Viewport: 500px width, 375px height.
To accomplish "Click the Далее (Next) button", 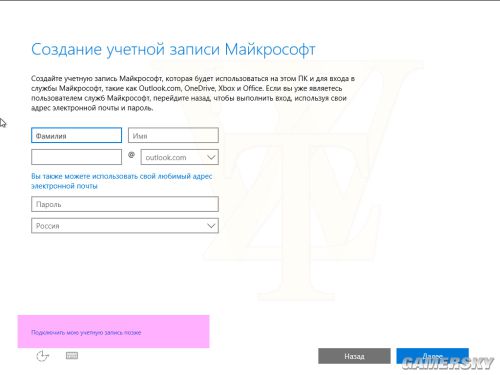I will pyautogui.click(x=433, y=356).
